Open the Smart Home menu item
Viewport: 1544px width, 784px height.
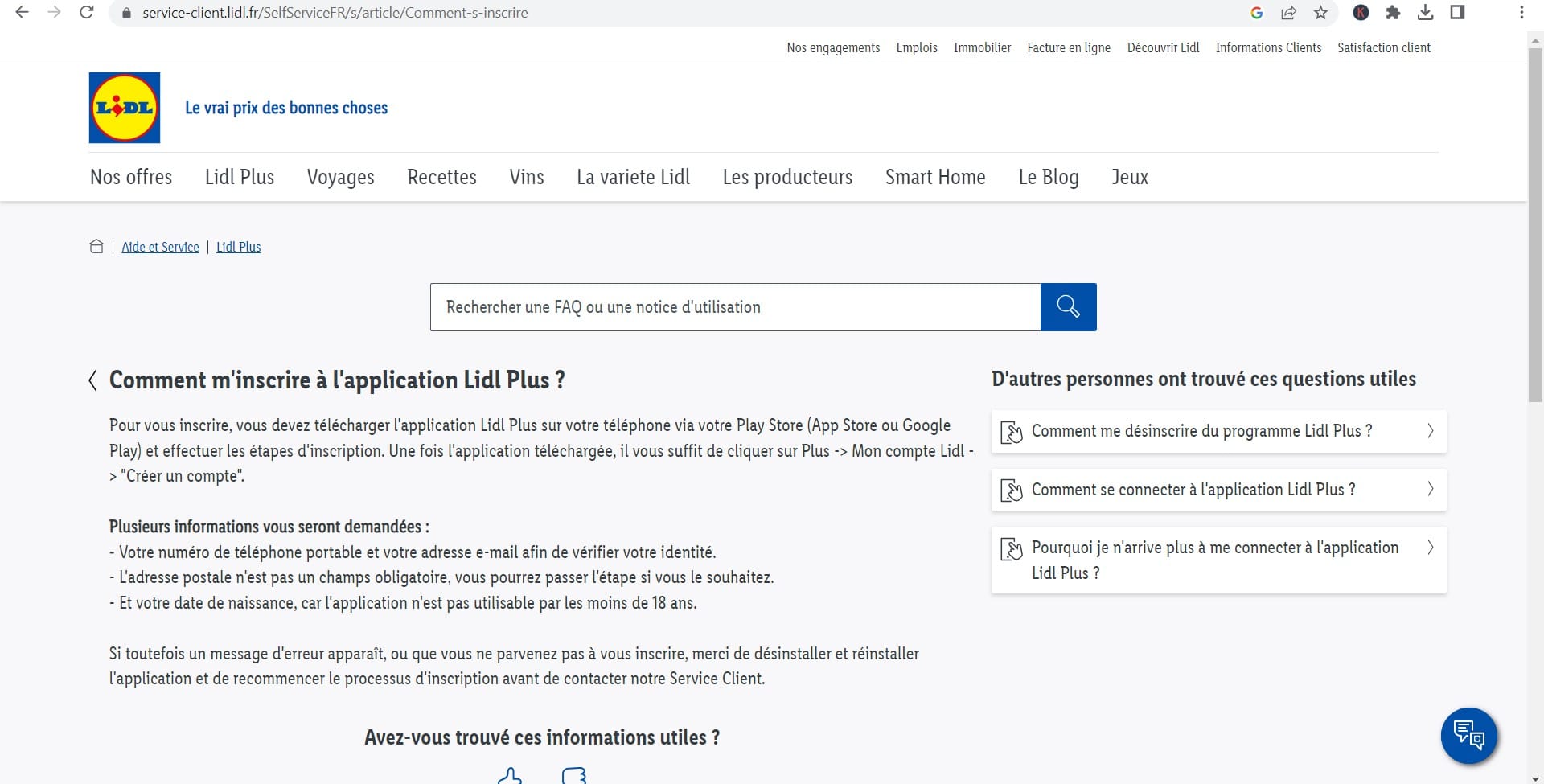coord(935,177)
